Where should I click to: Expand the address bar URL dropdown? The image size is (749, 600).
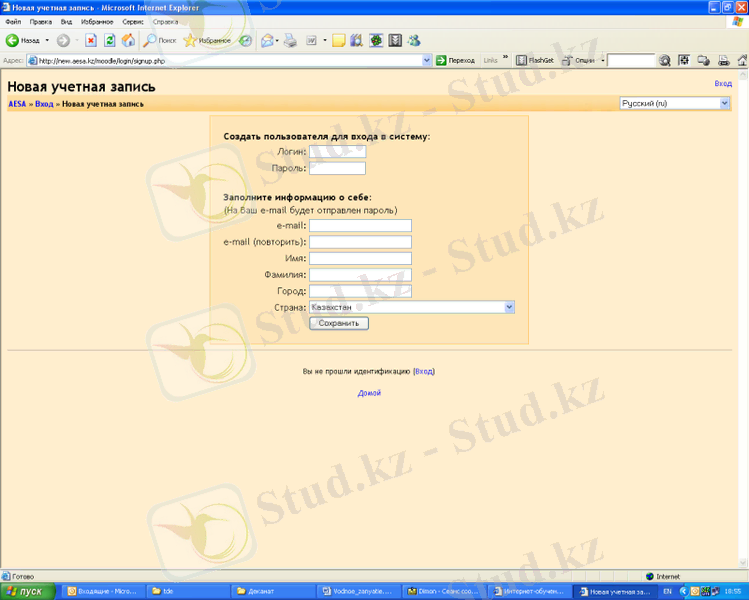(x=427, y=60)
